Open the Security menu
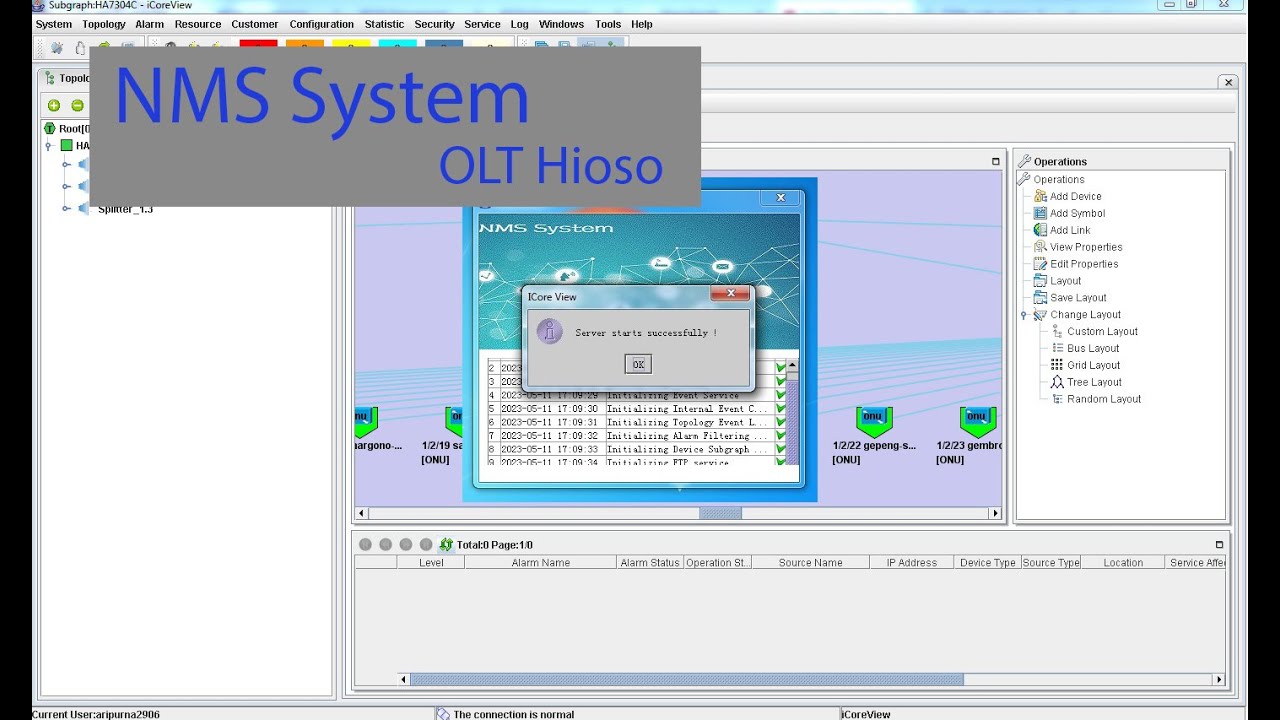 [434, 24]
